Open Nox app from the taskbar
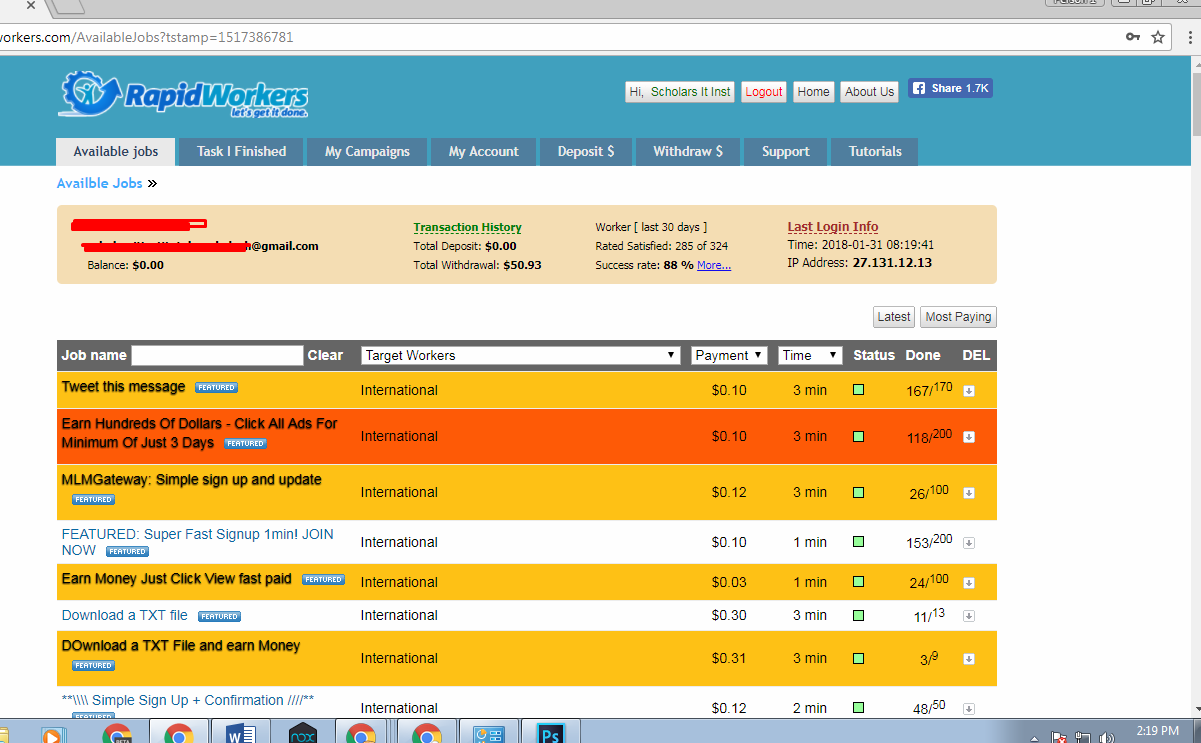1201x743 pixels. 302,735
